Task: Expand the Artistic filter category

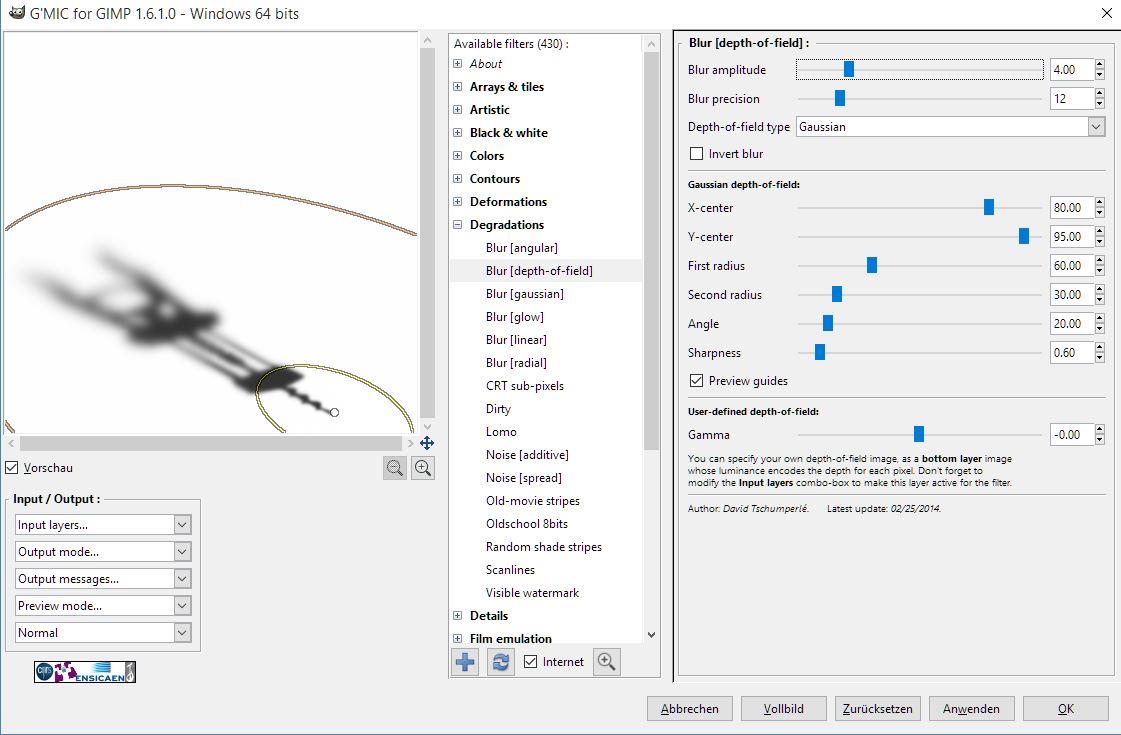Action: coord(458,110)
